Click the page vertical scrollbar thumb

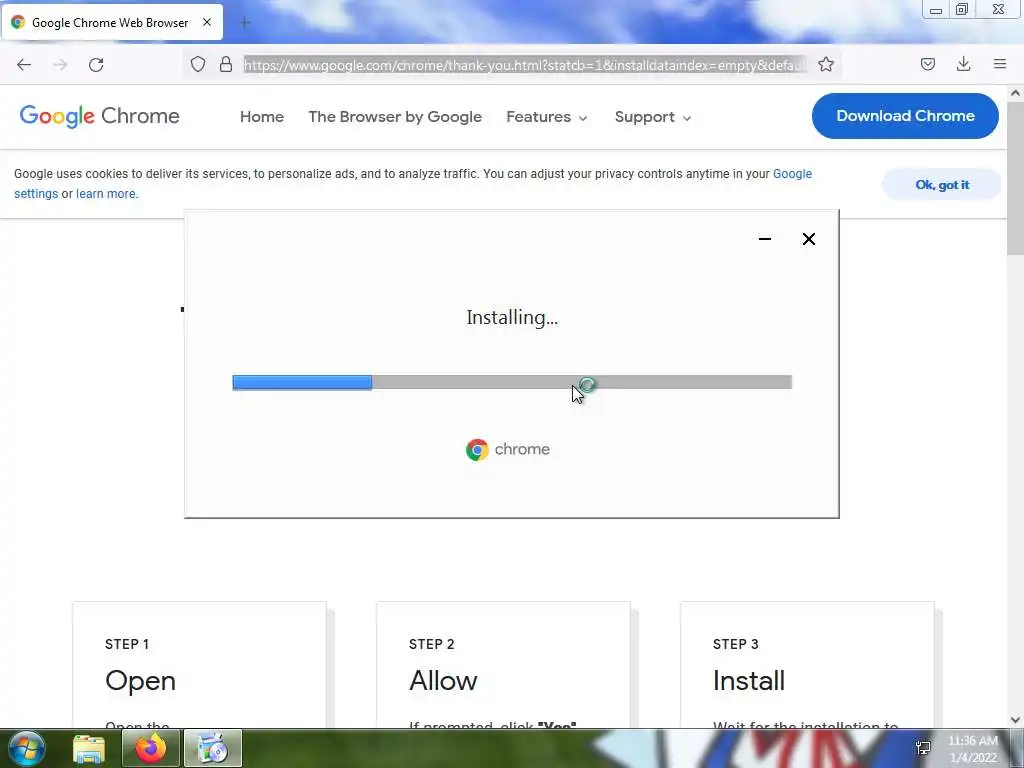click(x=1015, y=178)
